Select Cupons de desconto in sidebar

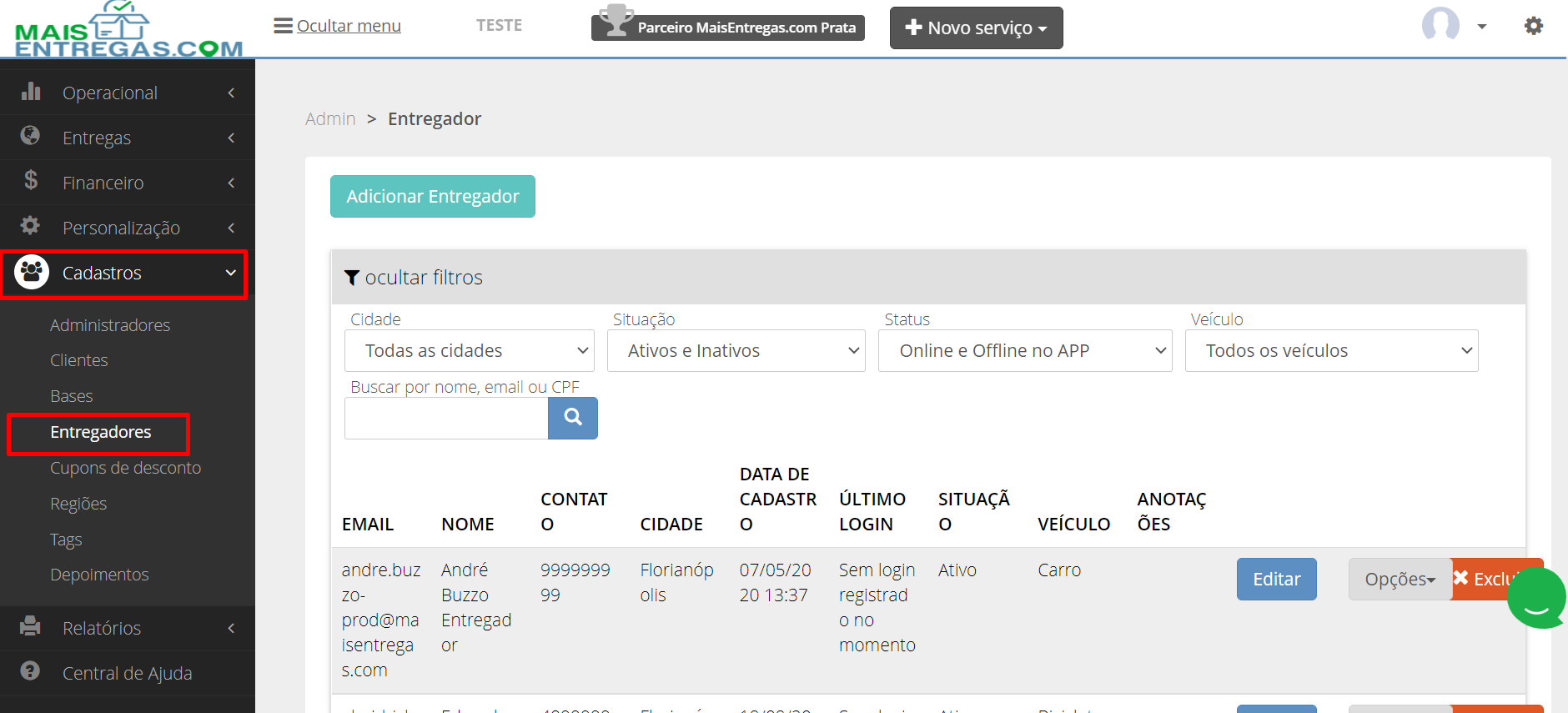[x=126, y=468]
